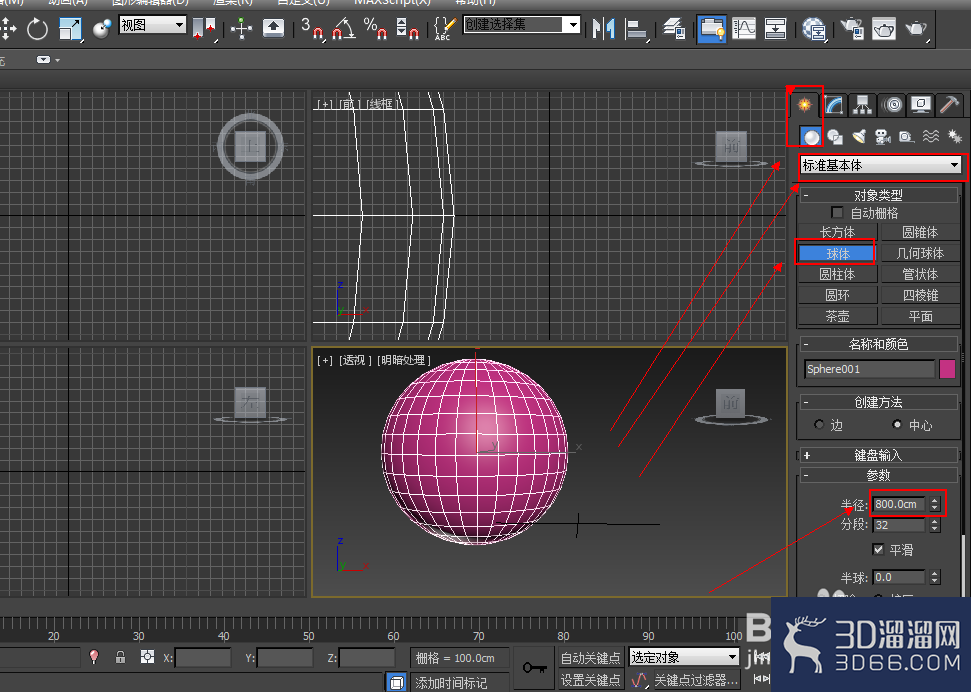Click the Mirror tool in the toolbar
Image resolution: width=971 pixels, height=692 pixels.
point(603,29)
